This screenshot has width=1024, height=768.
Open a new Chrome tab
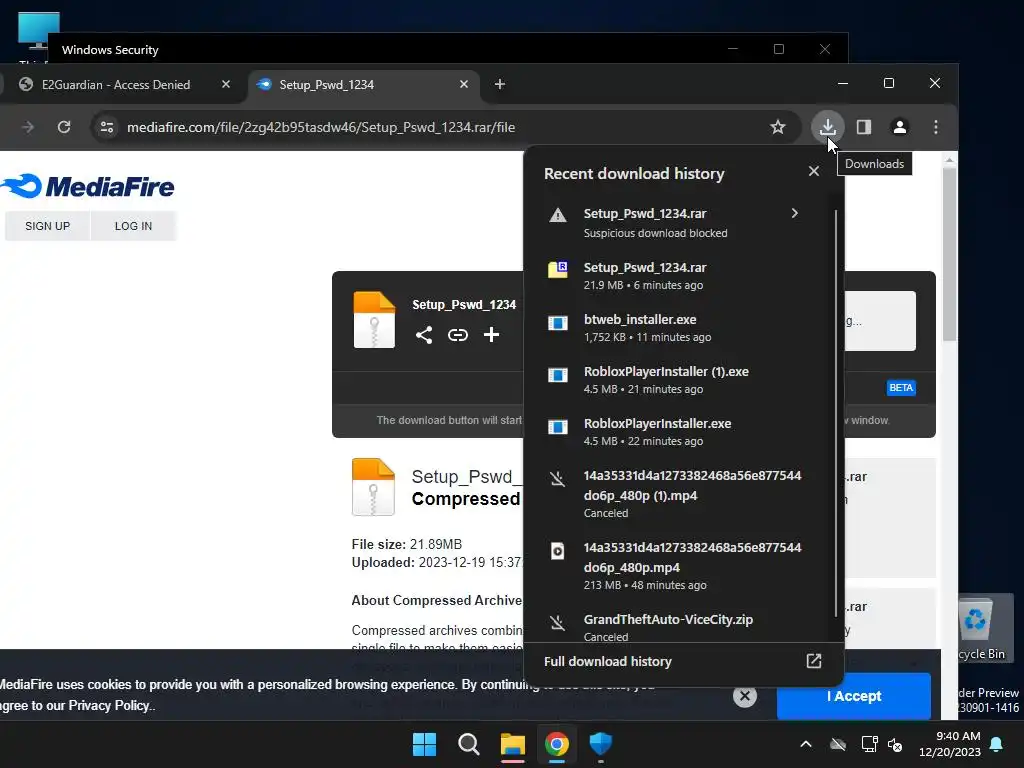(x=500, y=84)
